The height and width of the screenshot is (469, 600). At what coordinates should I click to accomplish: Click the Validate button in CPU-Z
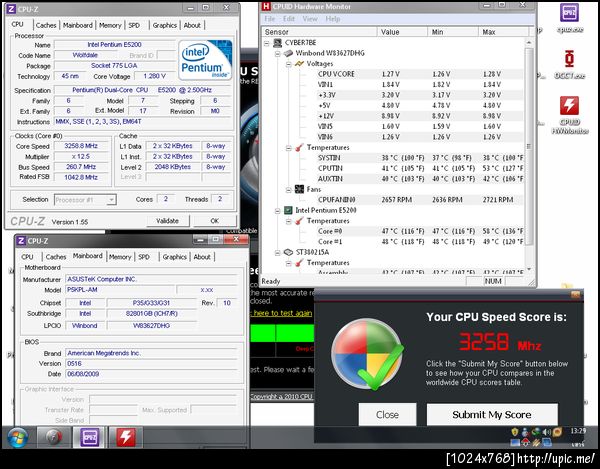[x=168, y=221]
